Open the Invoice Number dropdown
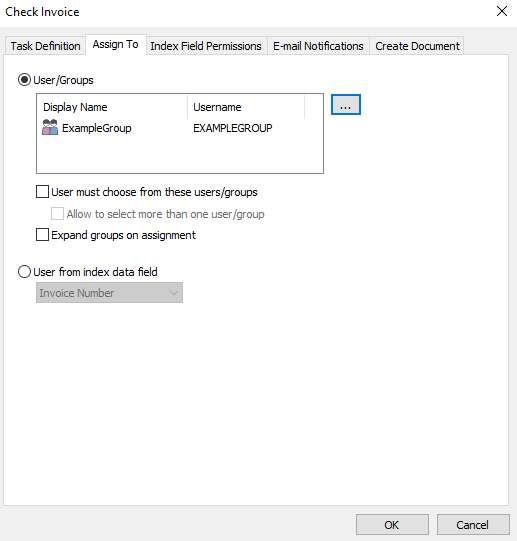The image size is (517, 541). click(109, 293)
